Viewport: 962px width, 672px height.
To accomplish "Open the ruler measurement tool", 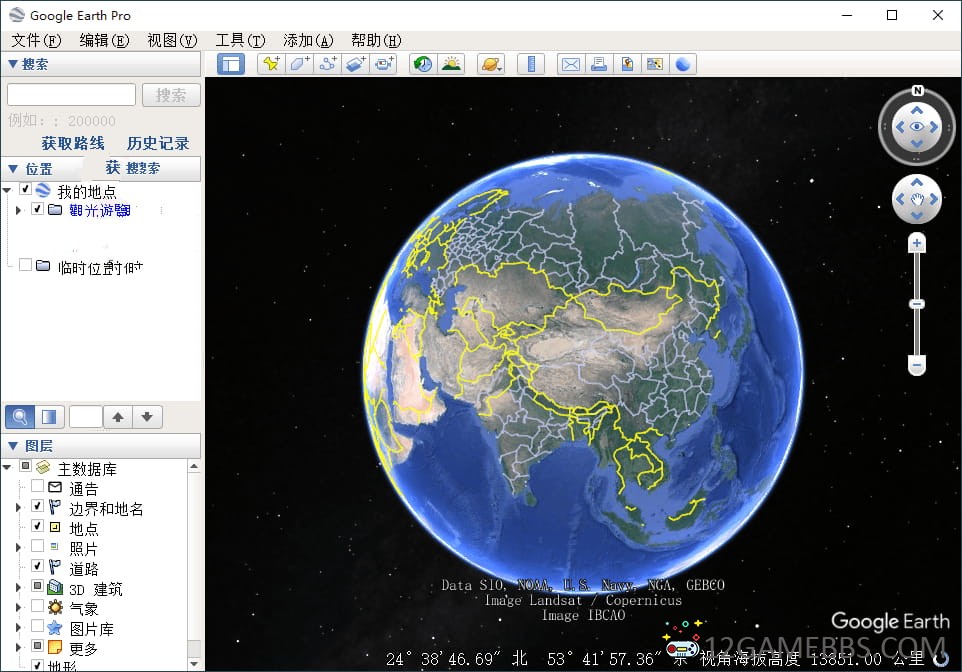I will point(532,64).
